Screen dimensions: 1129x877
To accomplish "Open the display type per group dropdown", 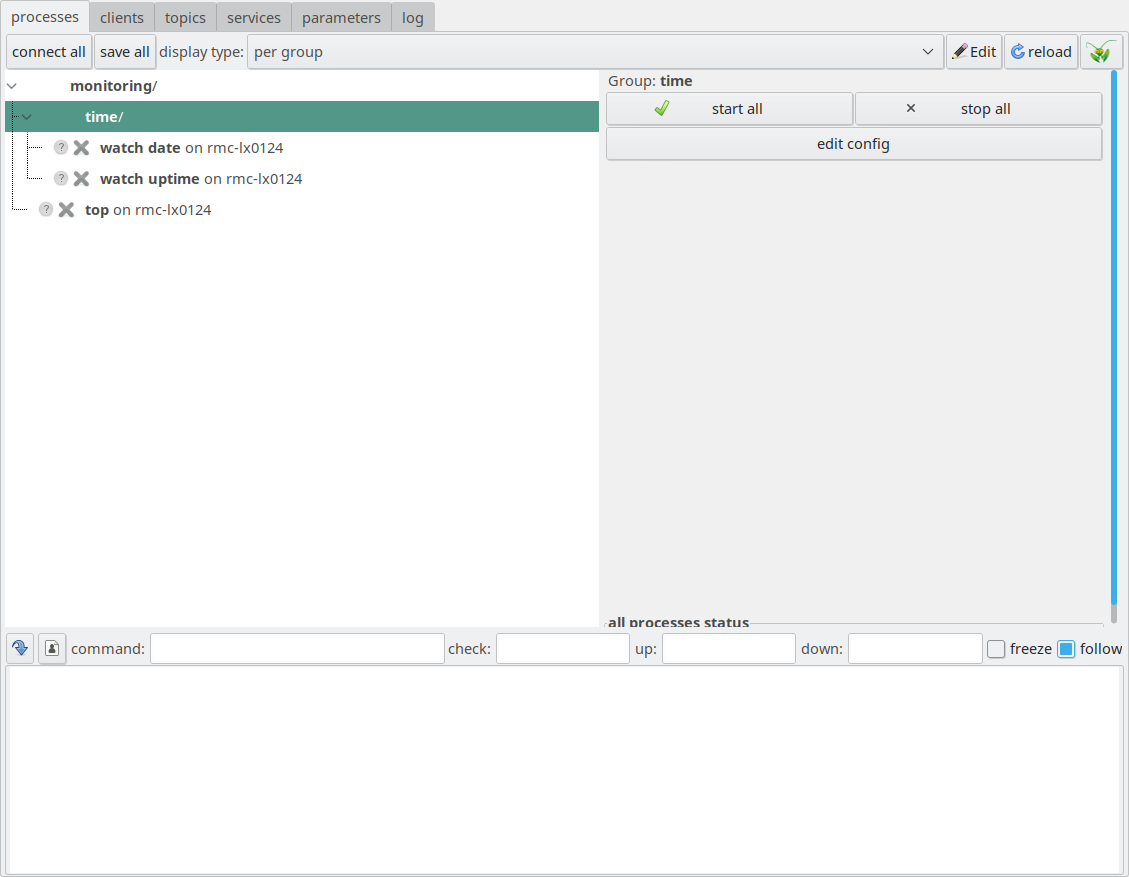I will 595,52.
